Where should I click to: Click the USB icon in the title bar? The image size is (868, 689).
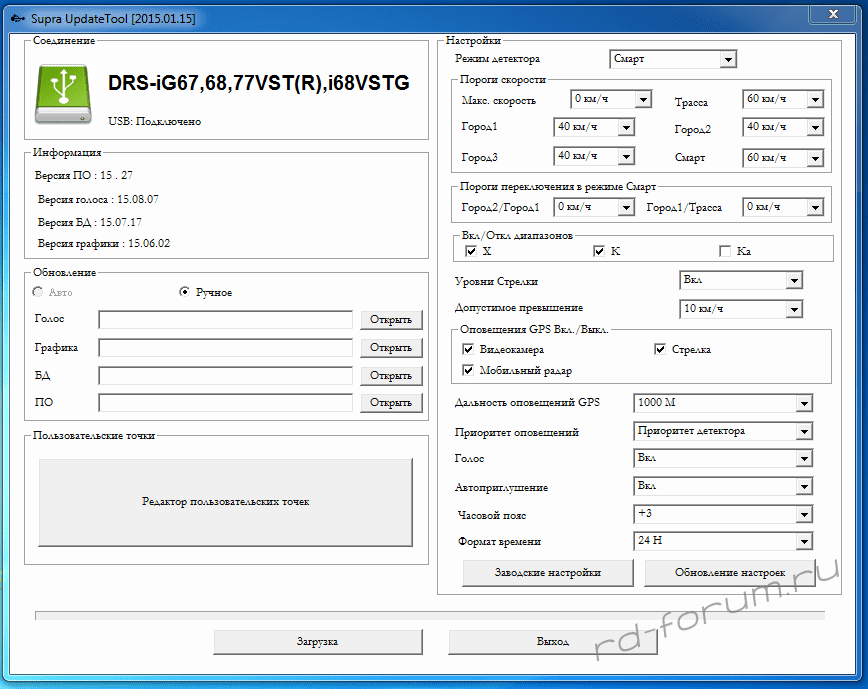point(18,19)
